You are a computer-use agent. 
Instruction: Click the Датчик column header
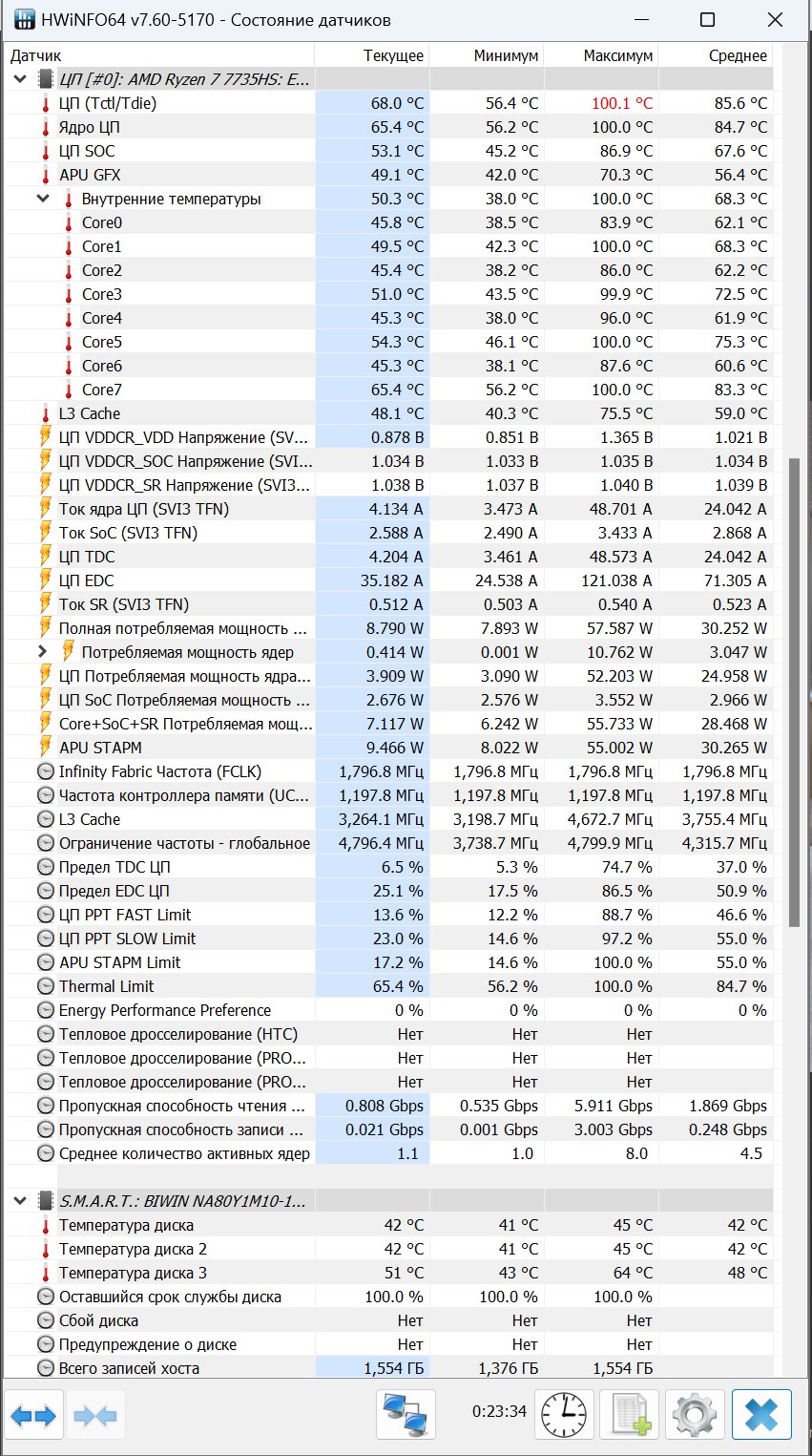(159, 55)
